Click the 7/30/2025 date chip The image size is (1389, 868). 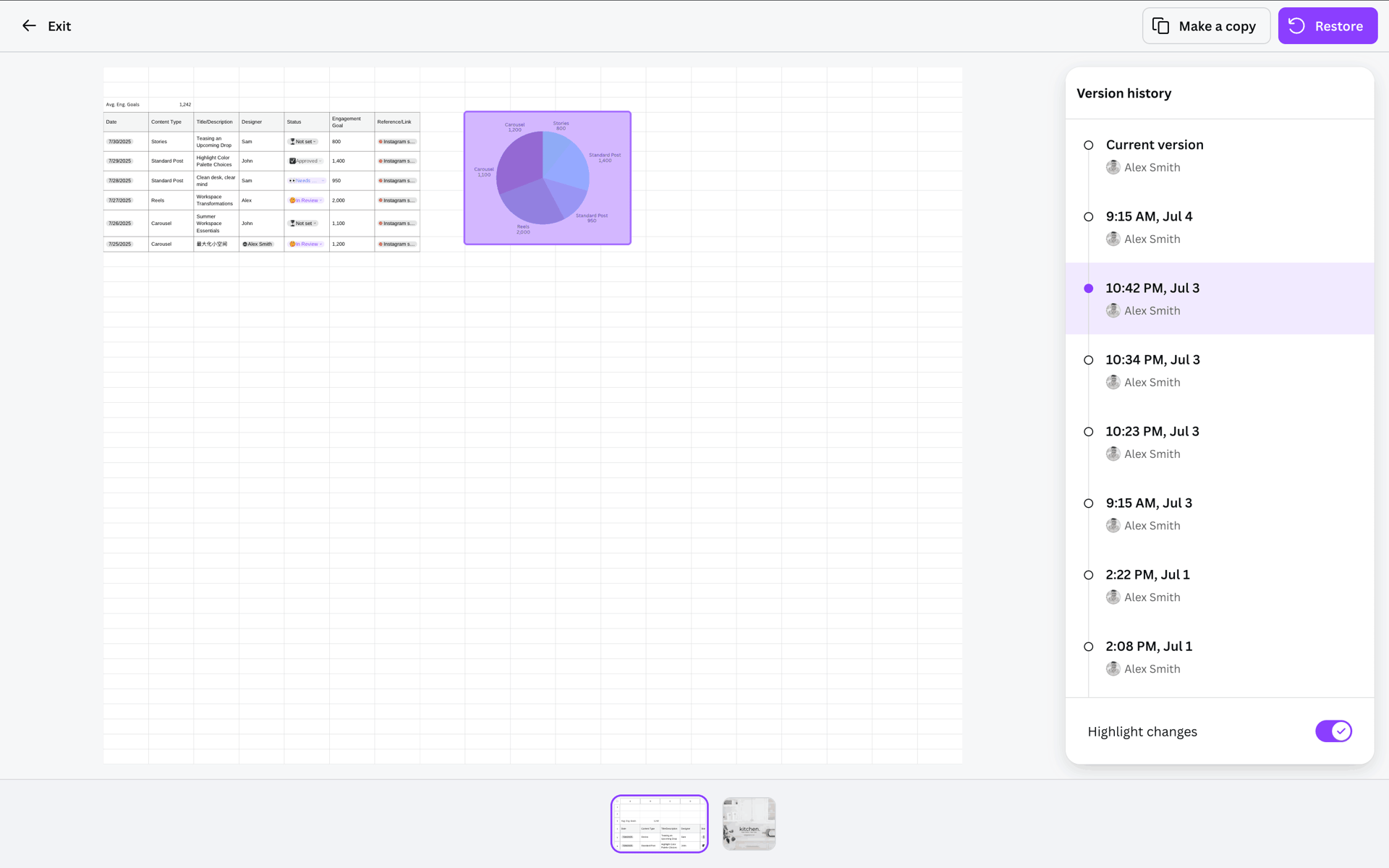tap(119, 142)
